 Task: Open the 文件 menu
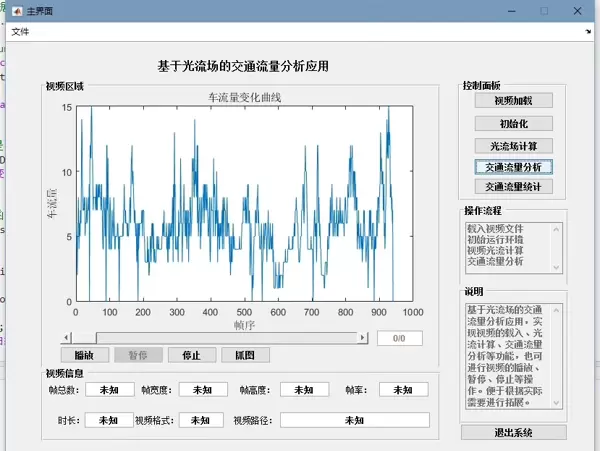20,32
